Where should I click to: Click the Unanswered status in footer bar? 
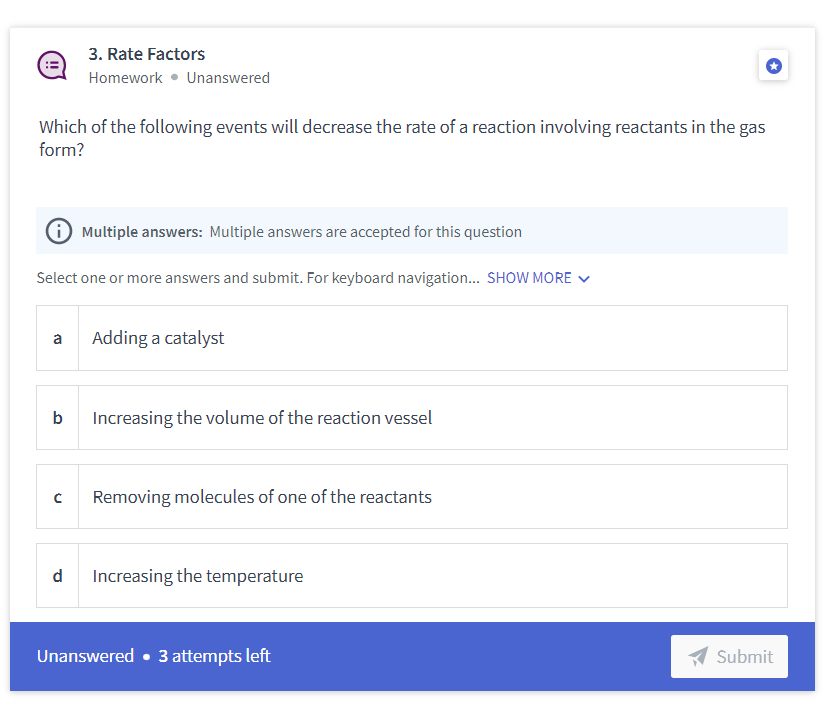tap(85, 656)
